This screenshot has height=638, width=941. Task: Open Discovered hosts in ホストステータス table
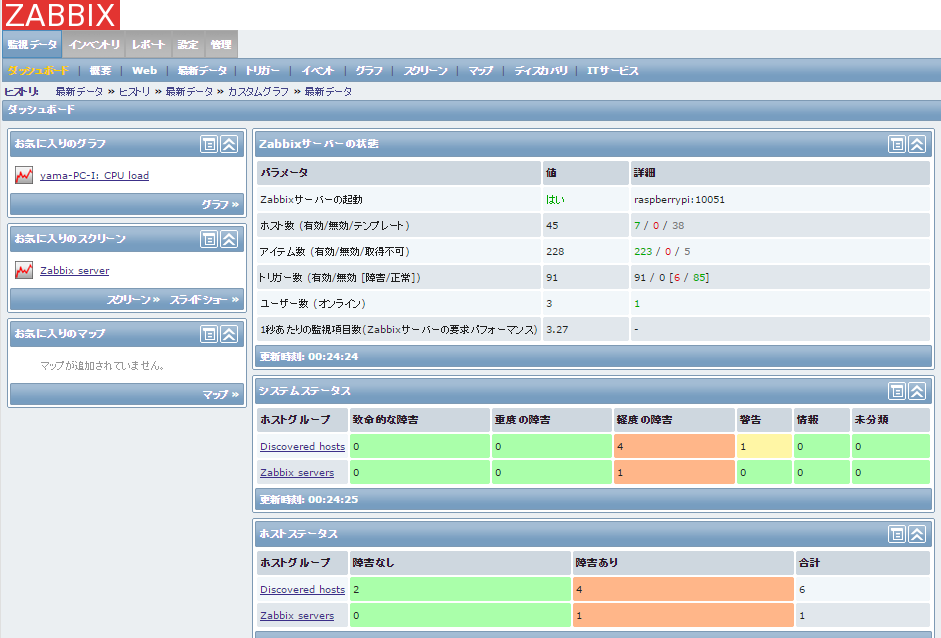(302, 589)
